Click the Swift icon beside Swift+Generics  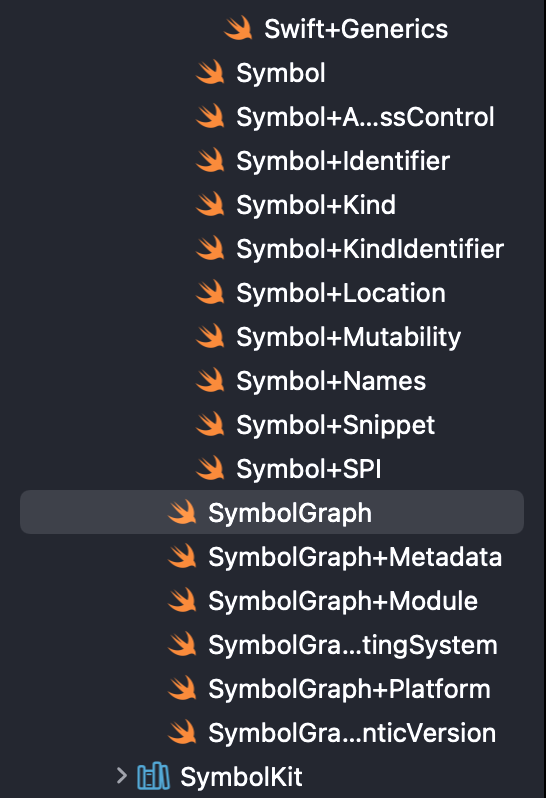(x=238, y=28)
